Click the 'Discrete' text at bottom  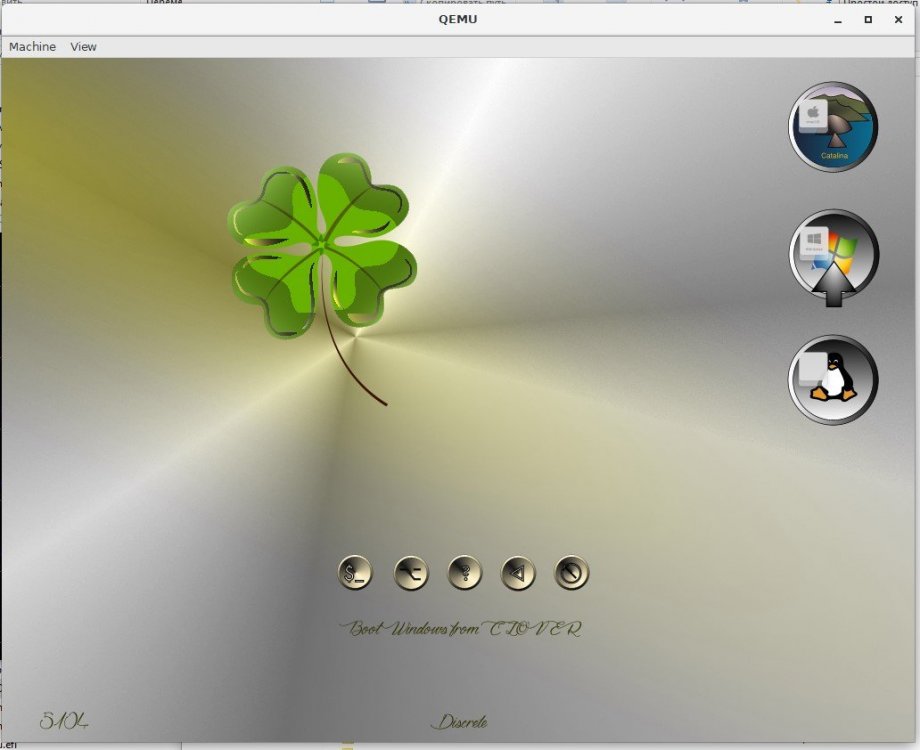coord(459,722)
